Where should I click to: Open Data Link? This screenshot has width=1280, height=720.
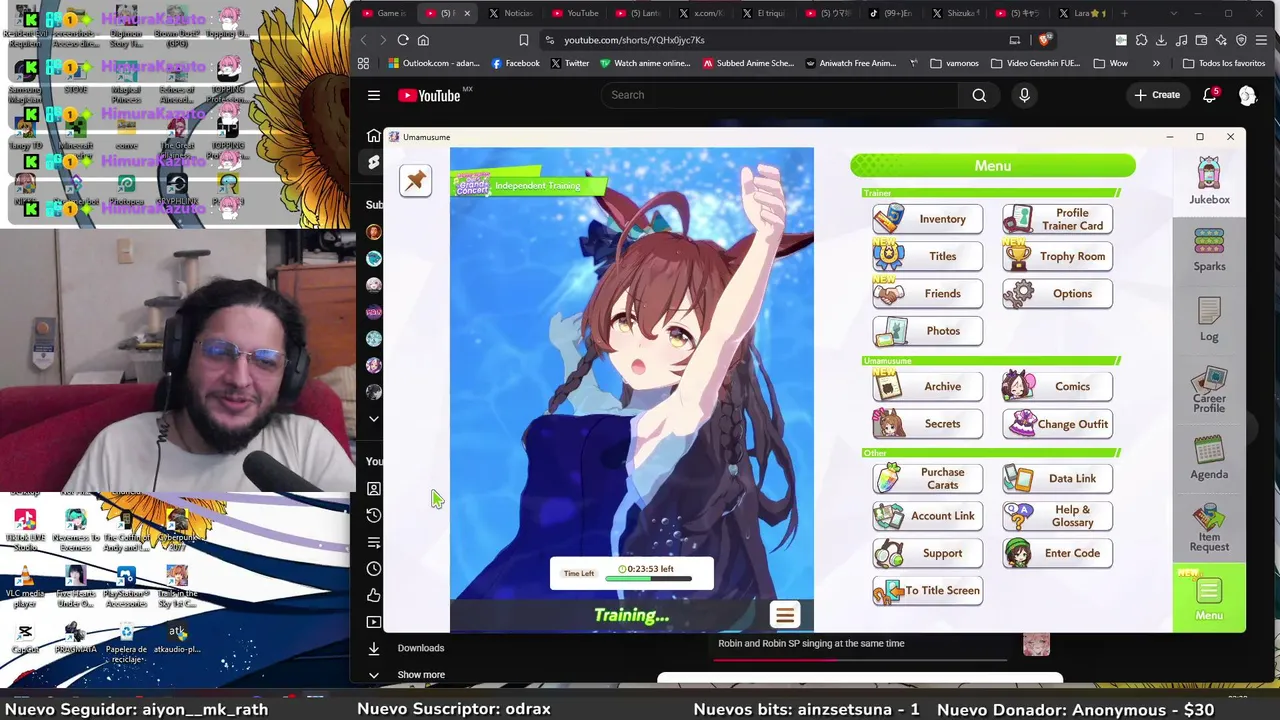click(x=1057, y=479)
